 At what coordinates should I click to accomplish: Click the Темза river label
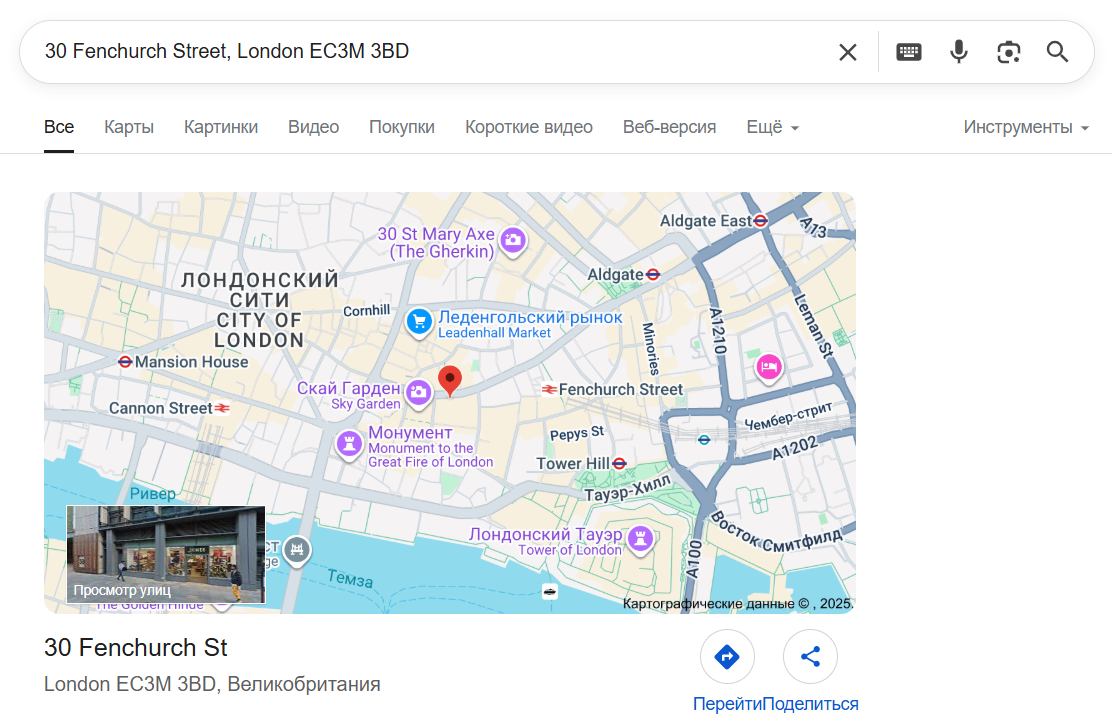pyautogui.click(x=350, y=579)
